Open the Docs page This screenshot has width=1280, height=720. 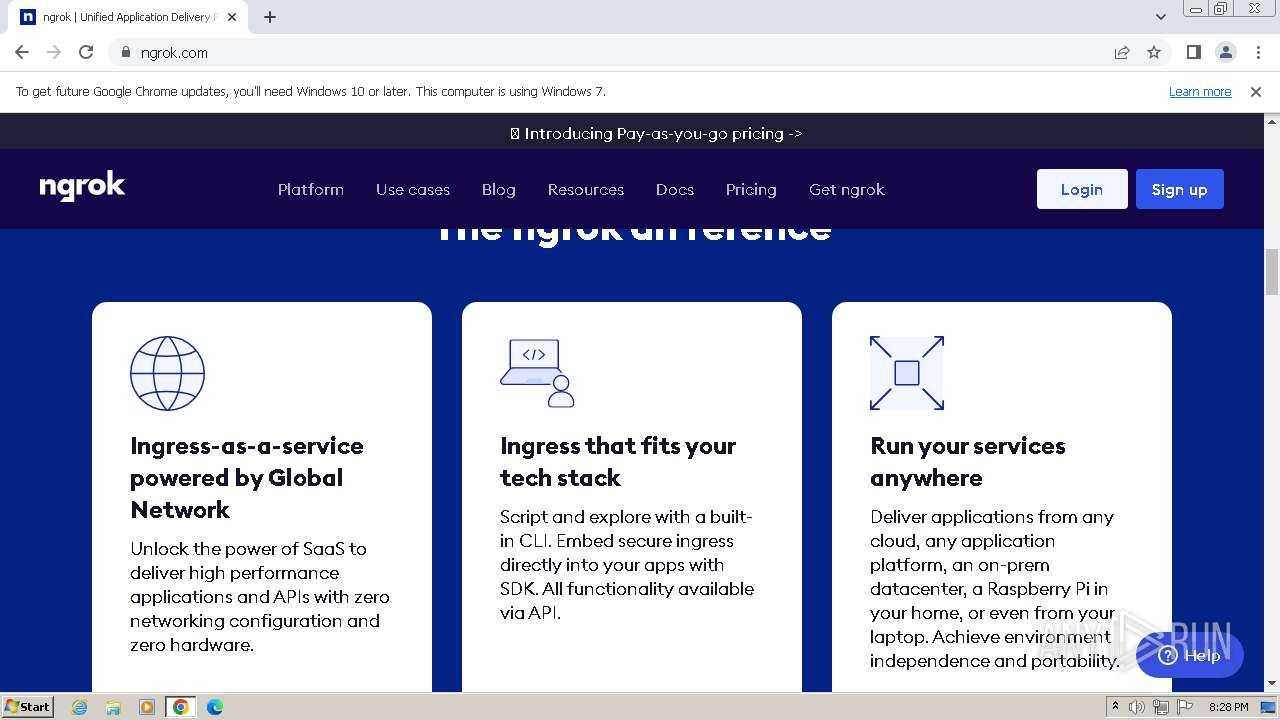click(x=675, y=189)
